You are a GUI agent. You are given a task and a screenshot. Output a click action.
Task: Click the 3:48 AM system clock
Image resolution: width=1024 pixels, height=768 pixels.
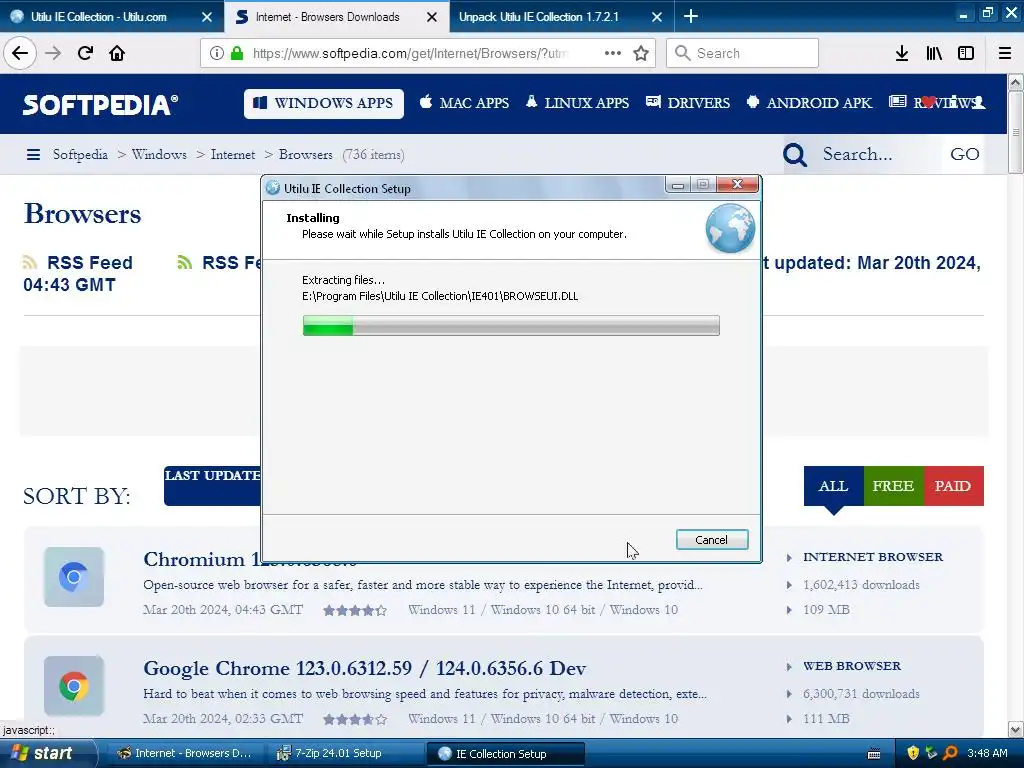click(x=987, y=753)
